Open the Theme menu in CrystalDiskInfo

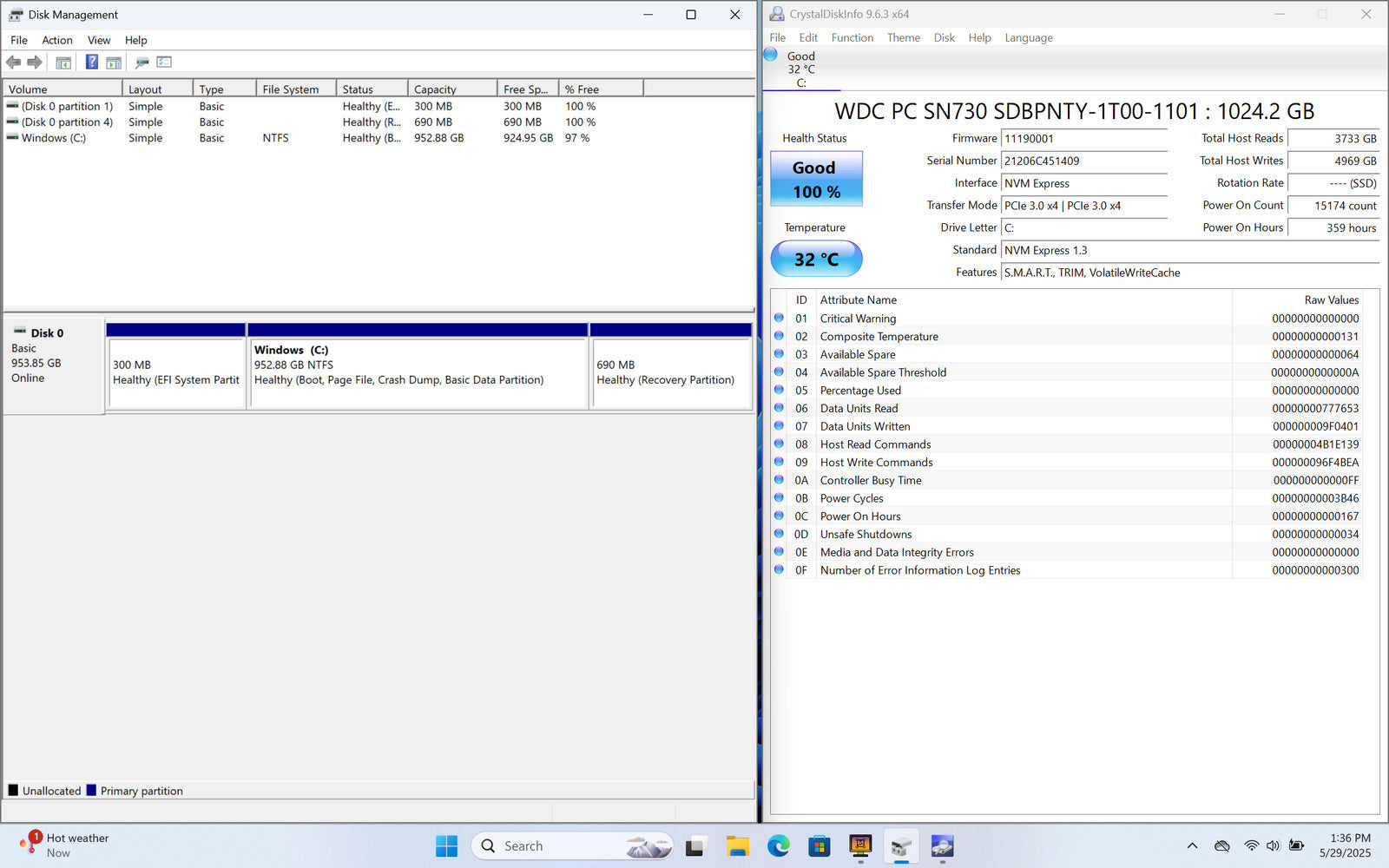[903, 38]
